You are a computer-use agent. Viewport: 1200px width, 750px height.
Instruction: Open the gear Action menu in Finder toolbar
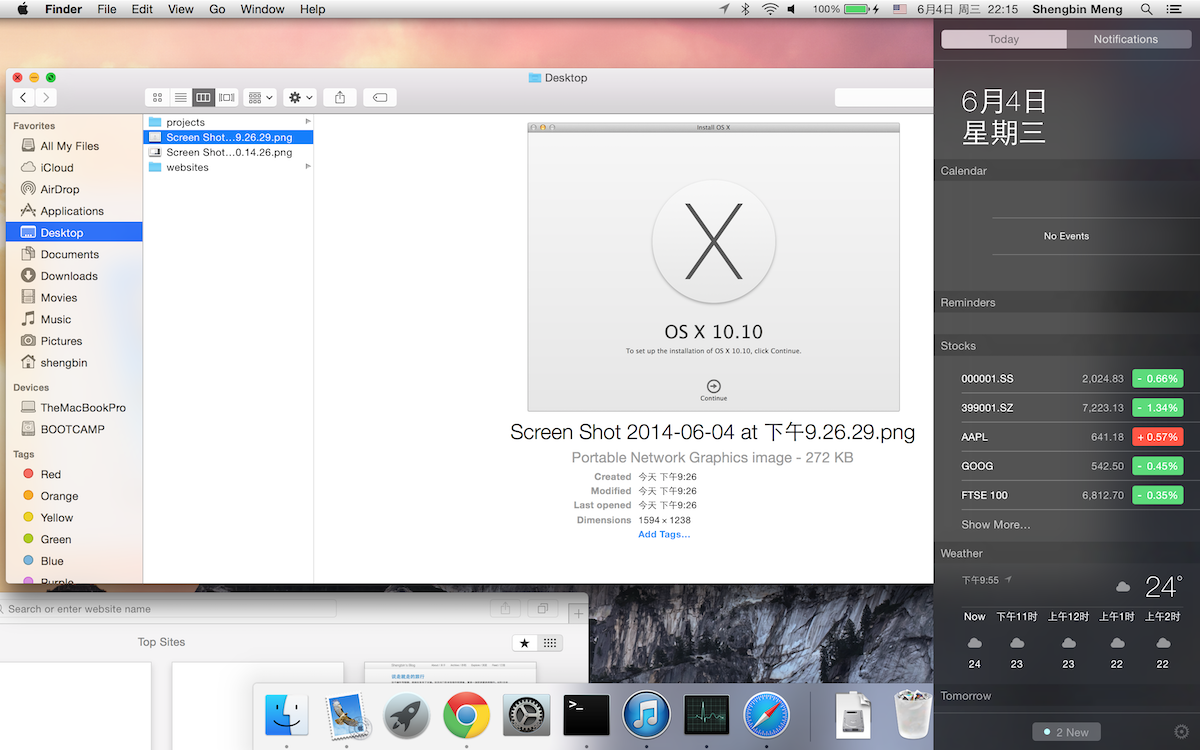click(300, 97)
